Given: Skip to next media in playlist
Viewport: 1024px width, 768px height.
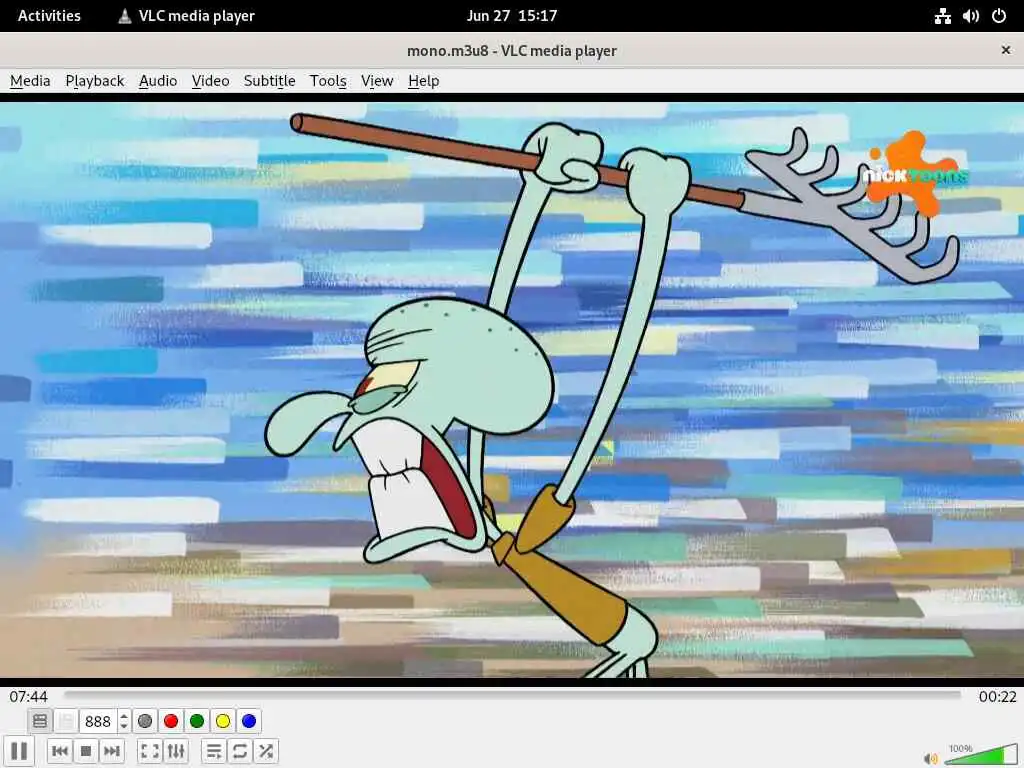Looking at the screenshot, I should pyautogui.click(x=112, y=751).
